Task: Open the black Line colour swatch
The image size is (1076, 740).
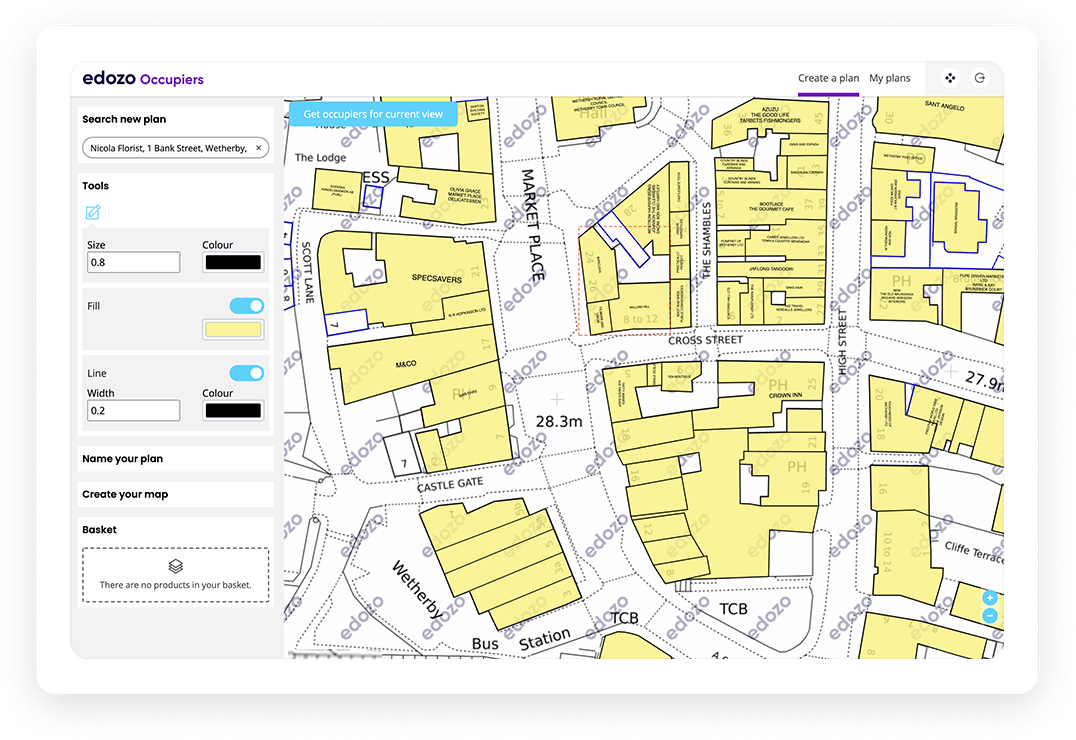Action: 233,411
